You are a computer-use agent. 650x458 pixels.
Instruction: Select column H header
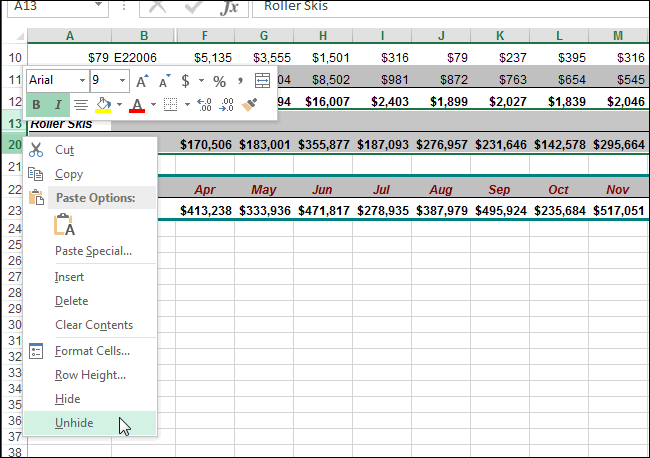[x=323, y=36]
